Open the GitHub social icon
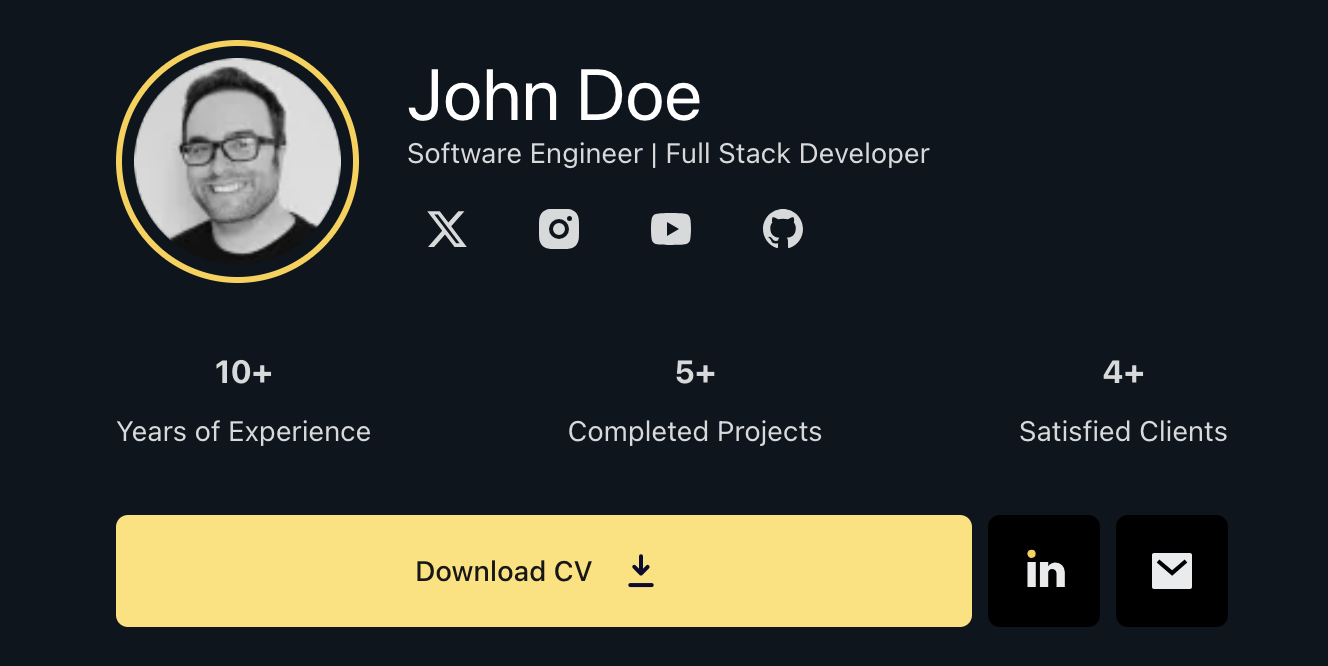 (783, 230)
